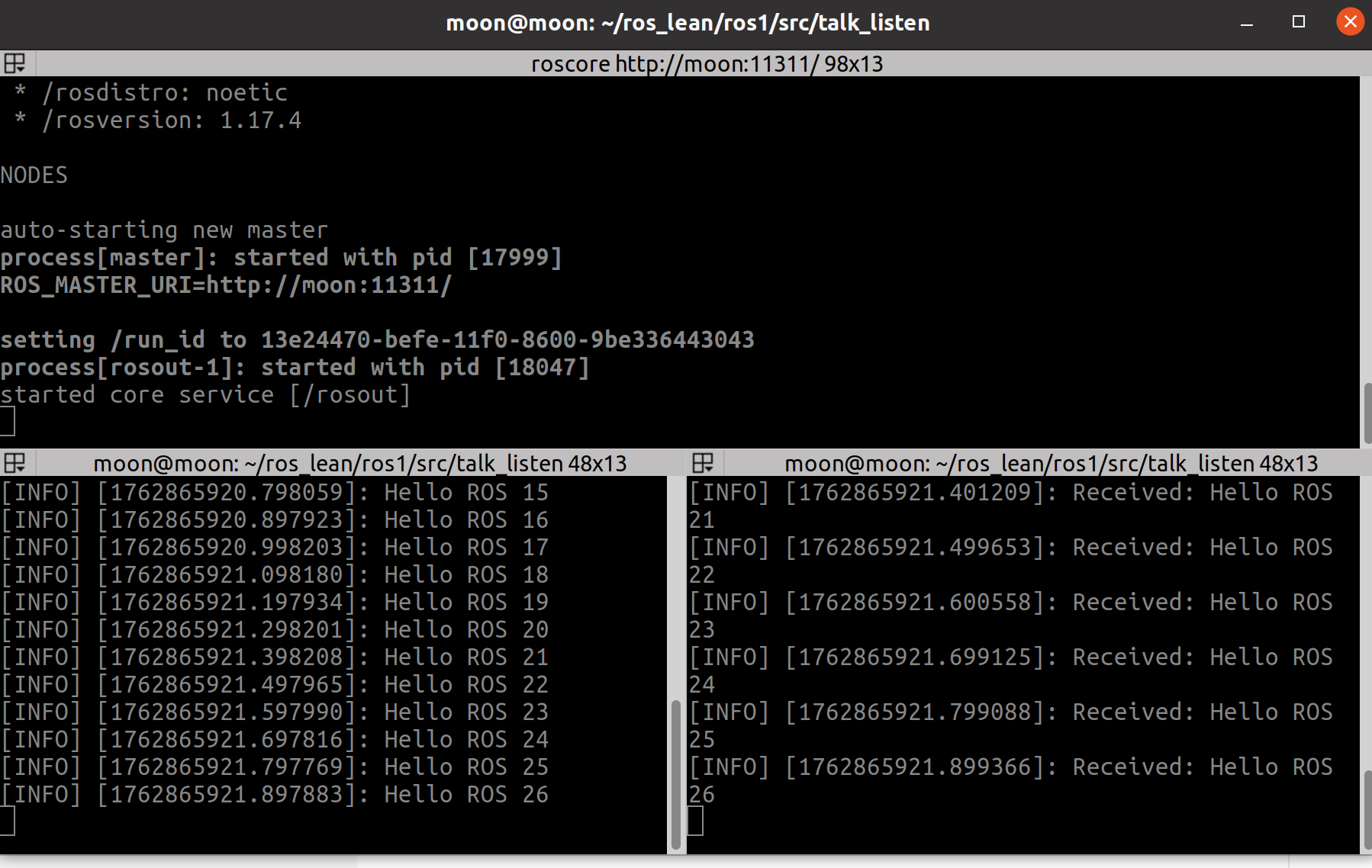Screen dimensions: 1372x868
Task: Click listener timestamp 1762865921.699125
Action: (915, 657)
